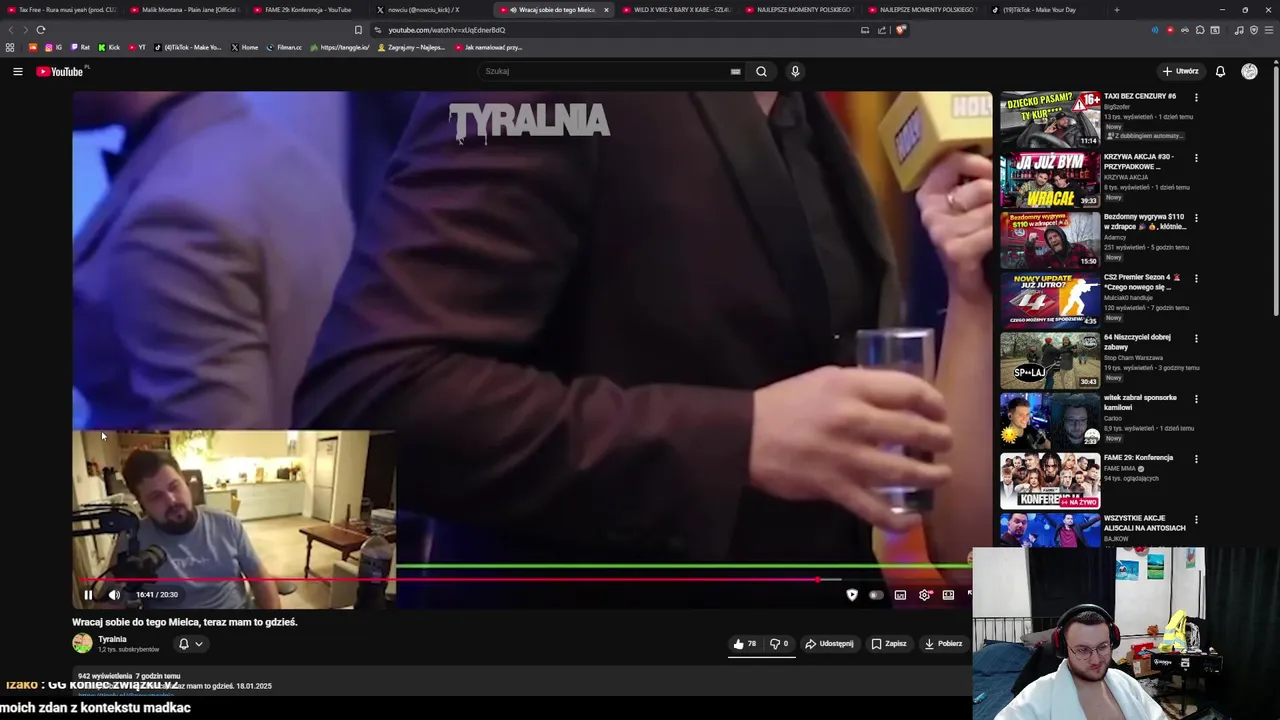Pause the video playback

[88, 595]
